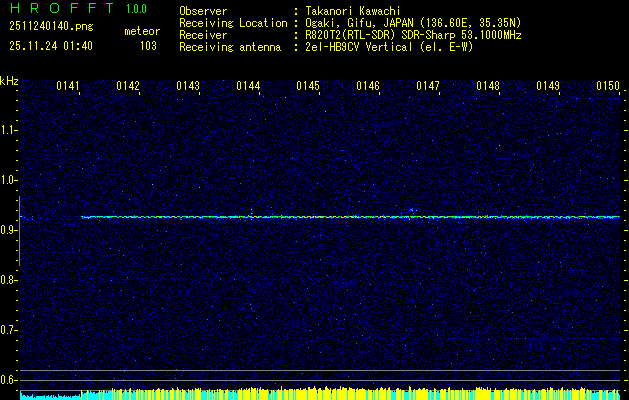The image size is (629, 400).
Task: Click the 0.9 kHz axis label
Action: [x=8, y=230]
